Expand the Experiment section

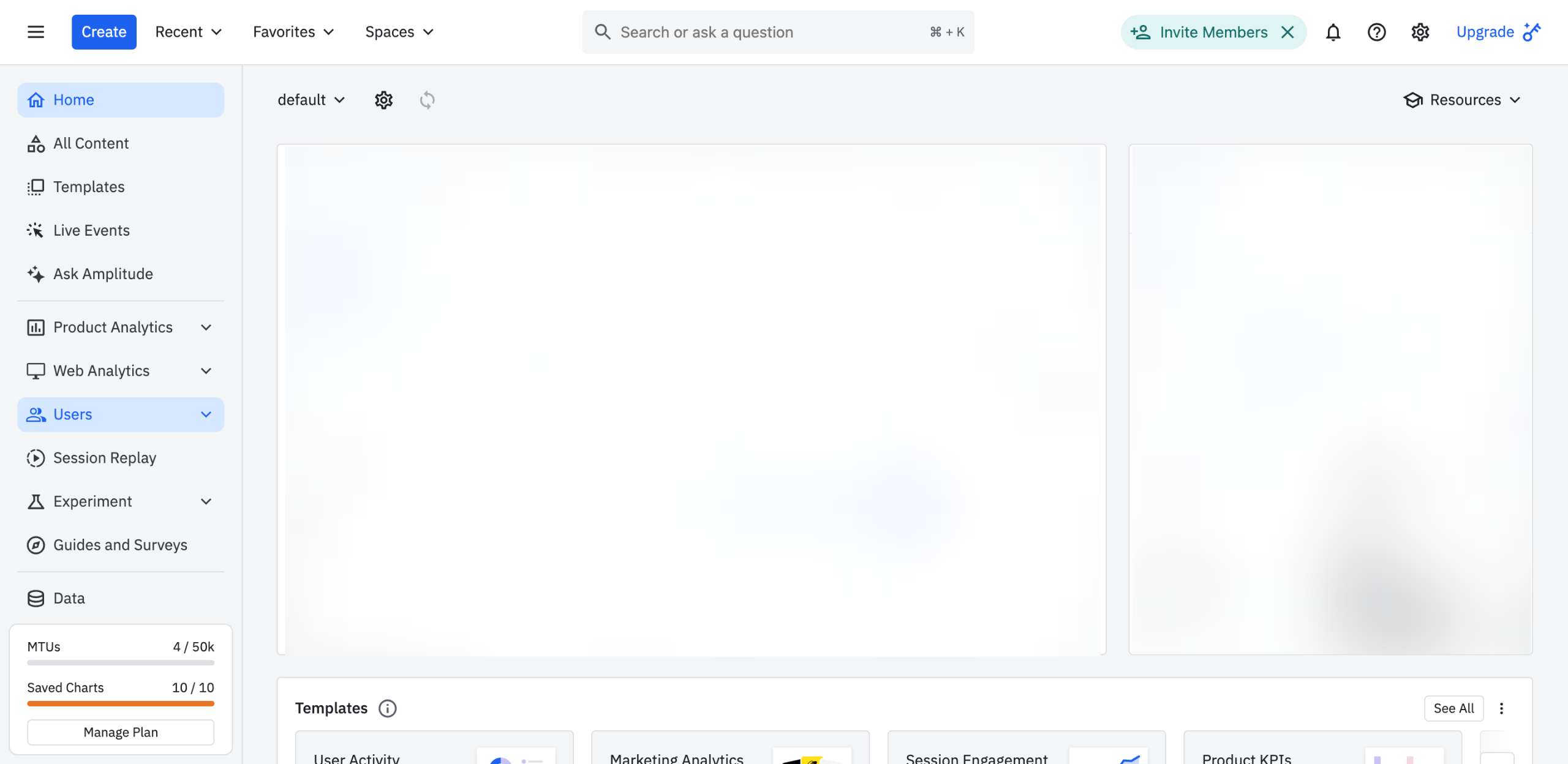point(206,501)
